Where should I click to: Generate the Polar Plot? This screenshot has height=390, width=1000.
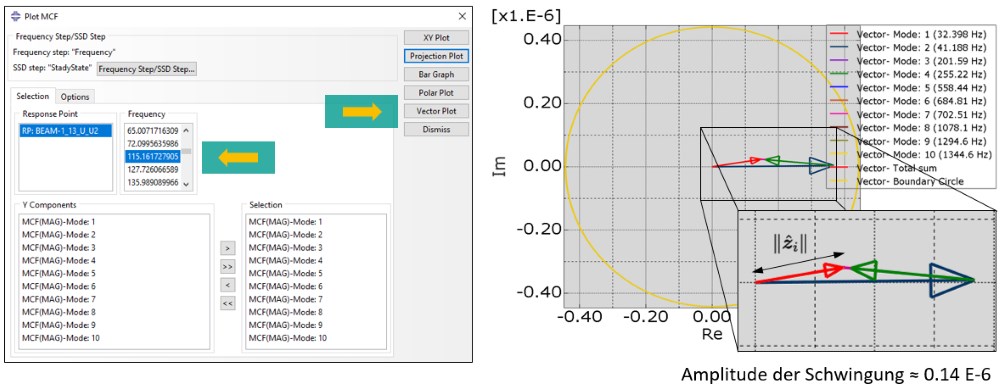tap(437, 92)
